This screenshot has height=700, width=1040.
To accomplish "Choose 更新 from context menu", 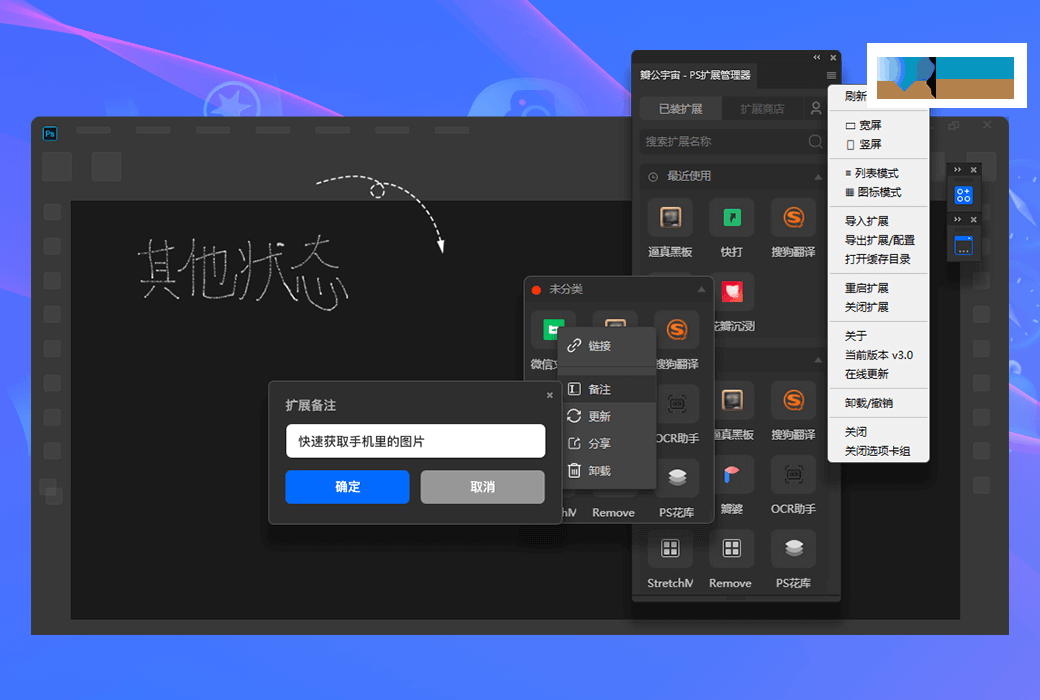I will click(x=608, y=416).
